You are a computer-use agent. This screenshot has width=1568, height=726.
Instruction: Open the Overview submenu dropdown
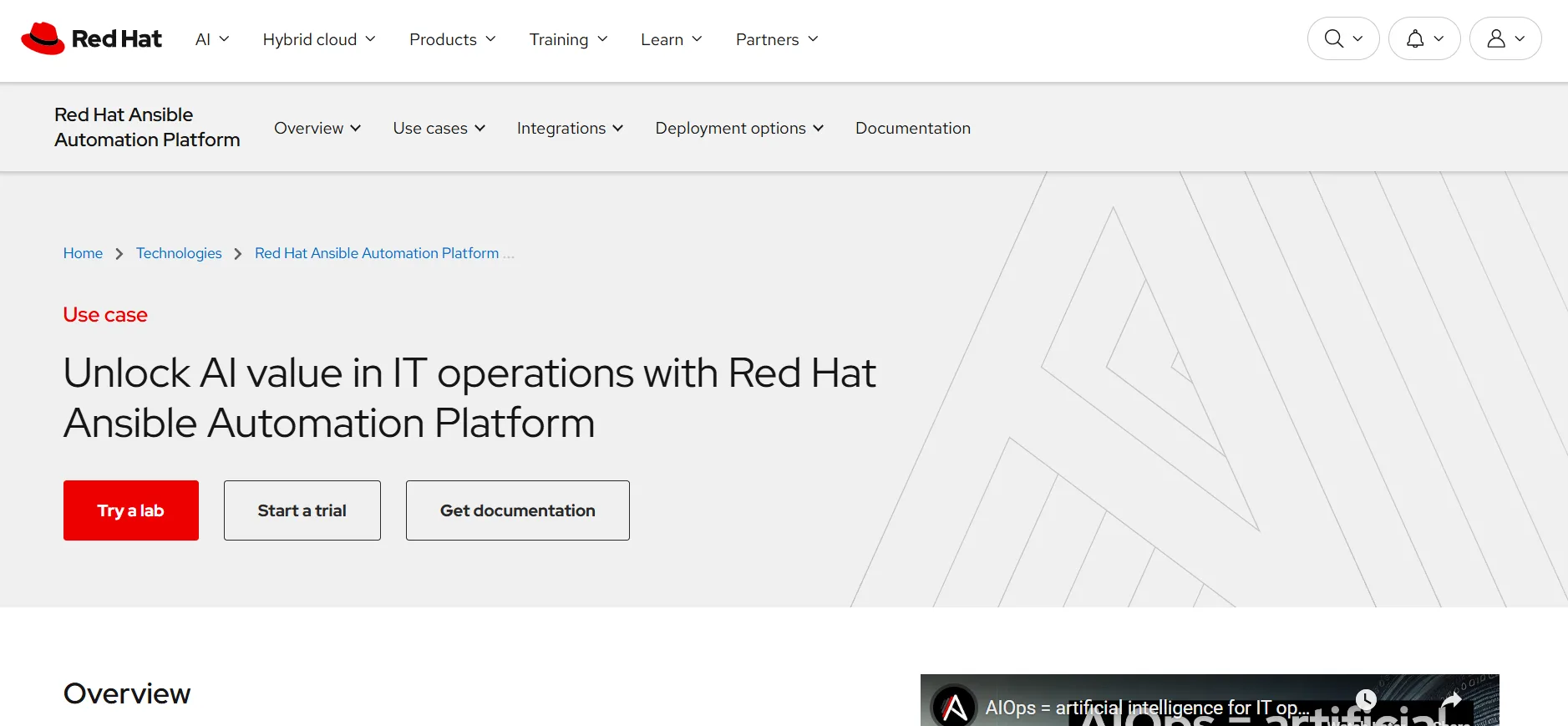pyautogui.click(x=317, y=128)
